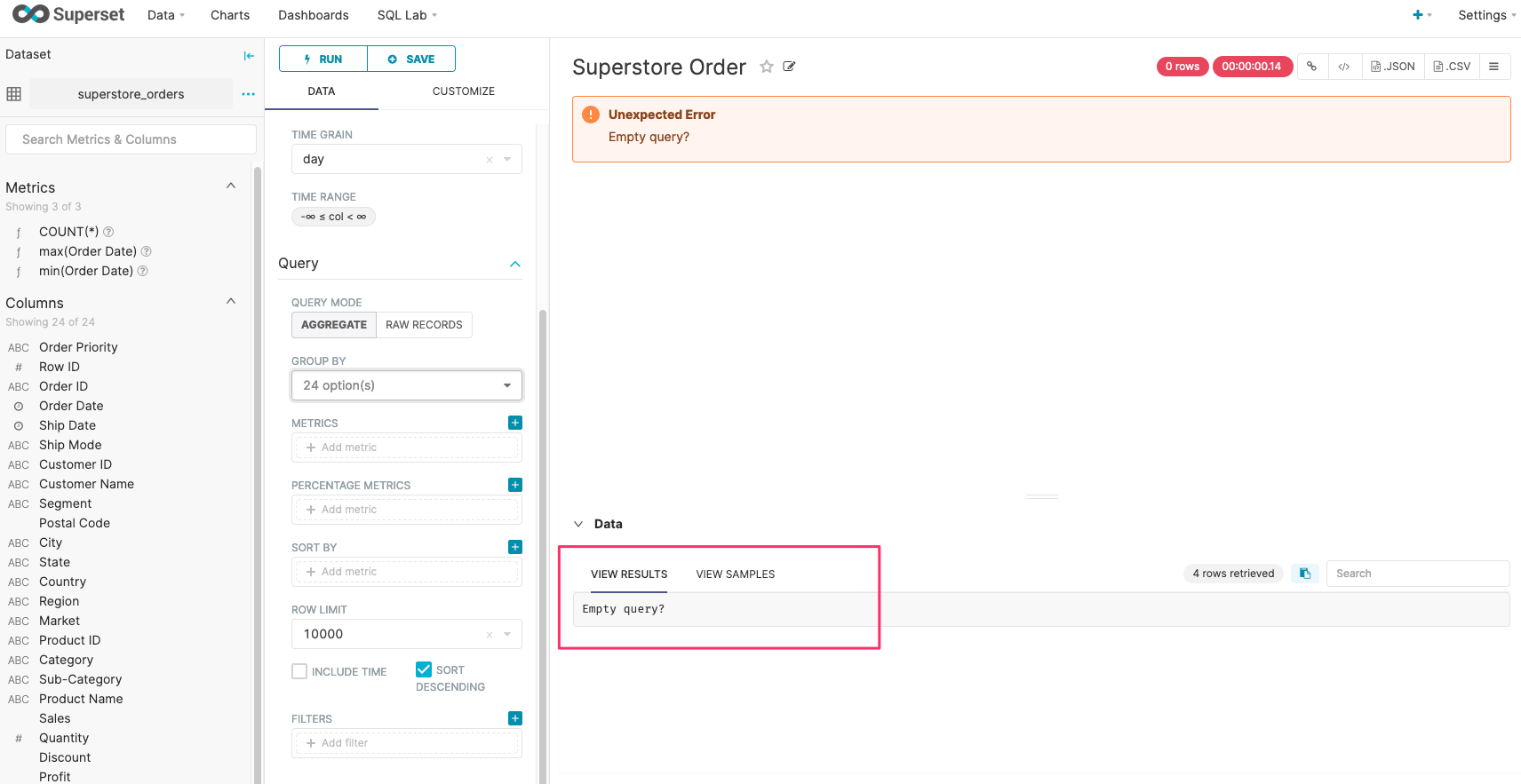Click the Search Metrics & Columns field
1521x784 pixels.
coord(131,139)
